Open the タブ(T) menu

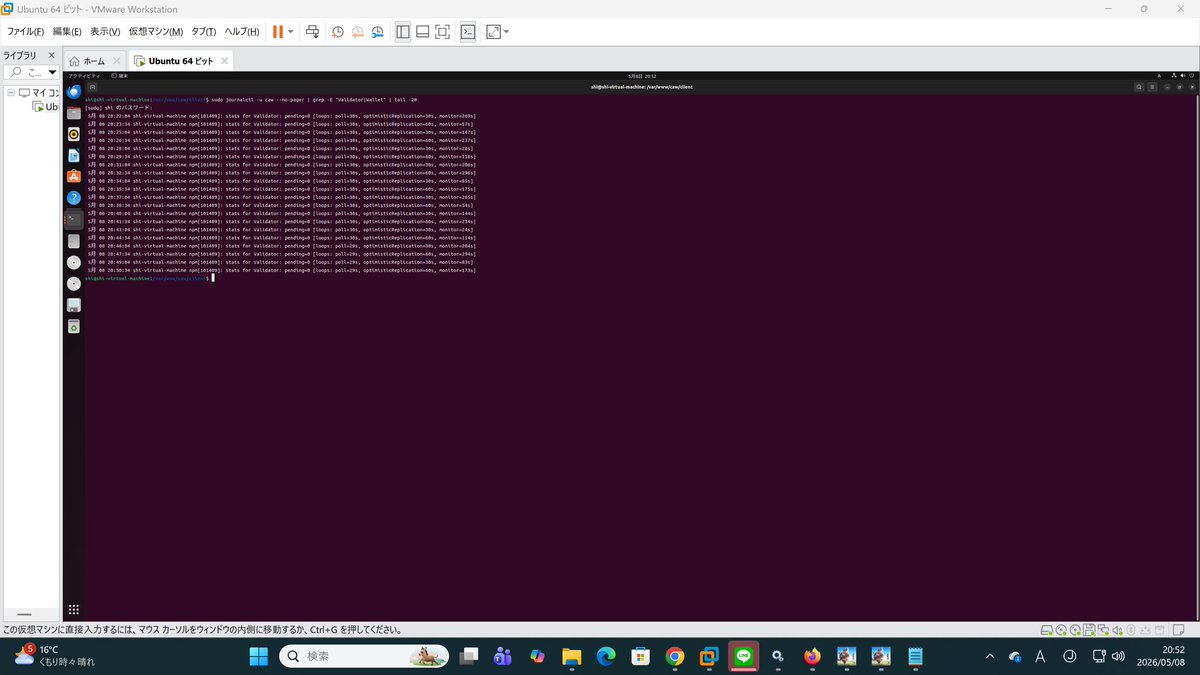point(203,32)
